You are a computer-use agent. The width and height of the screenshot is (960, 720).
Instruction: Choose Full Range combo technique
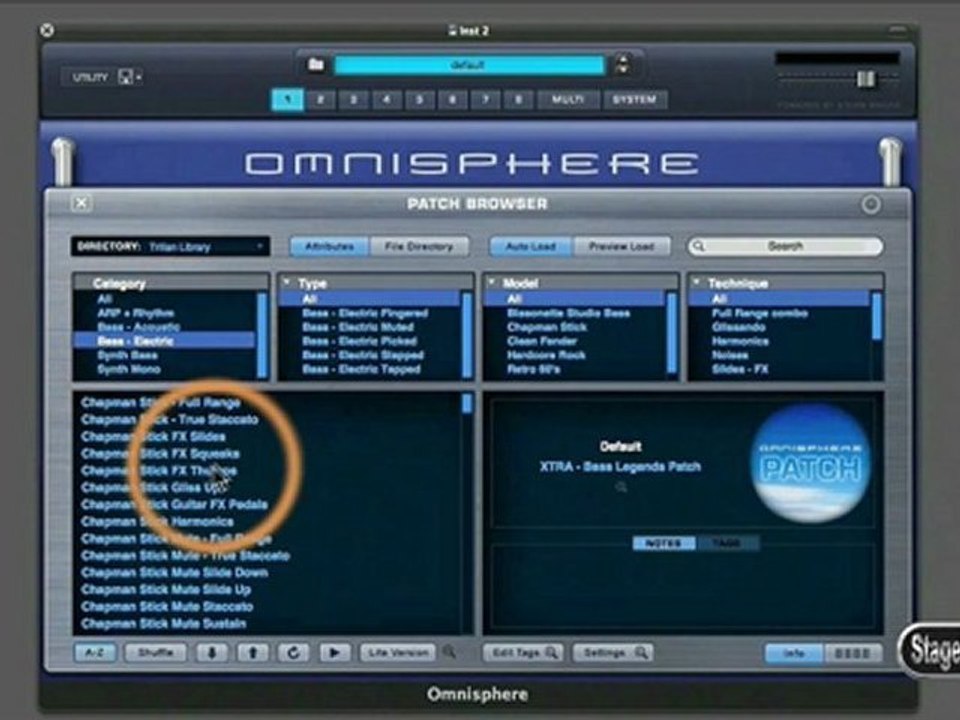pyautogui.click(x=760, y=313)
